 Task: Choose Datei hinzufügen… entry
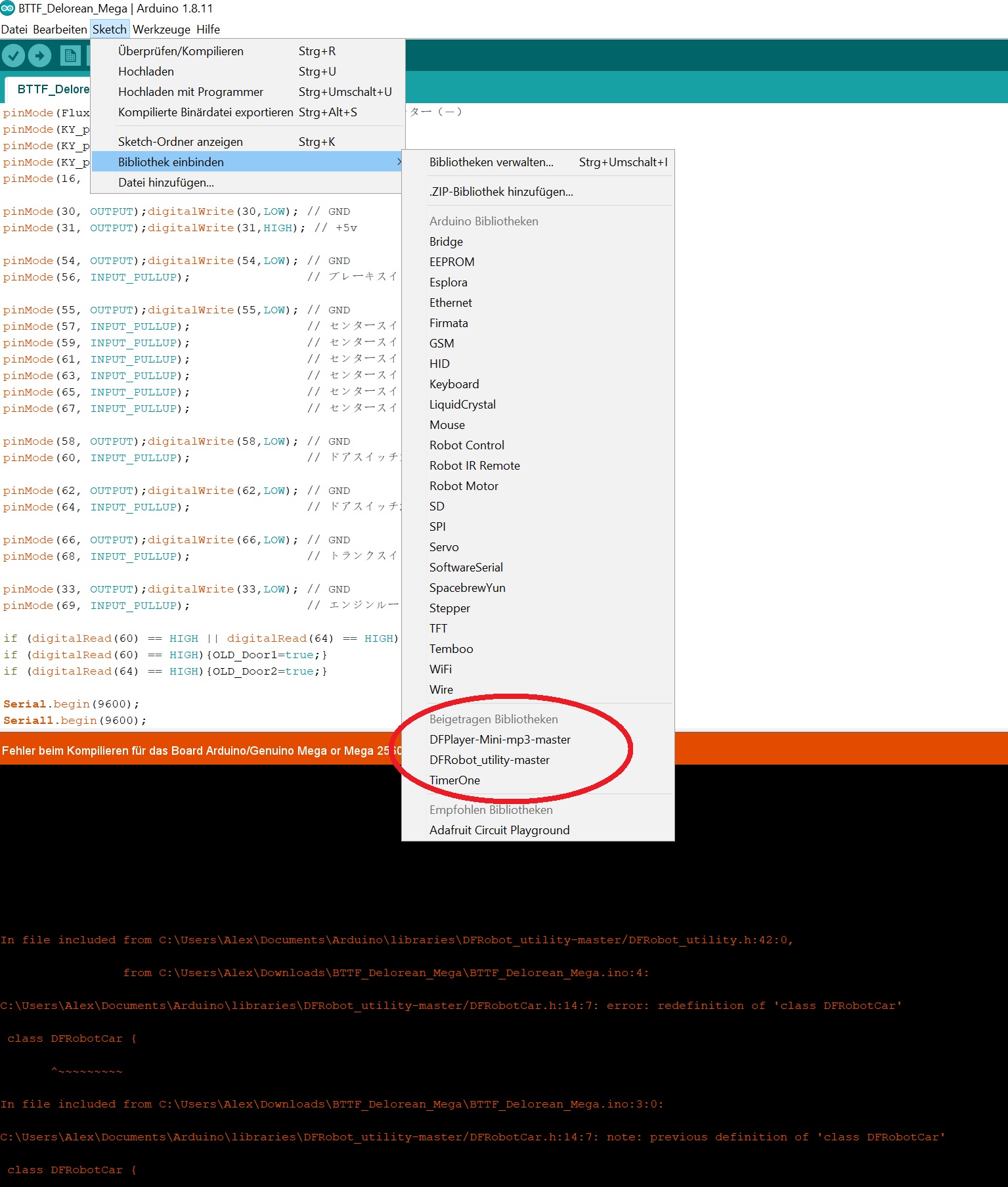point(247,183)
